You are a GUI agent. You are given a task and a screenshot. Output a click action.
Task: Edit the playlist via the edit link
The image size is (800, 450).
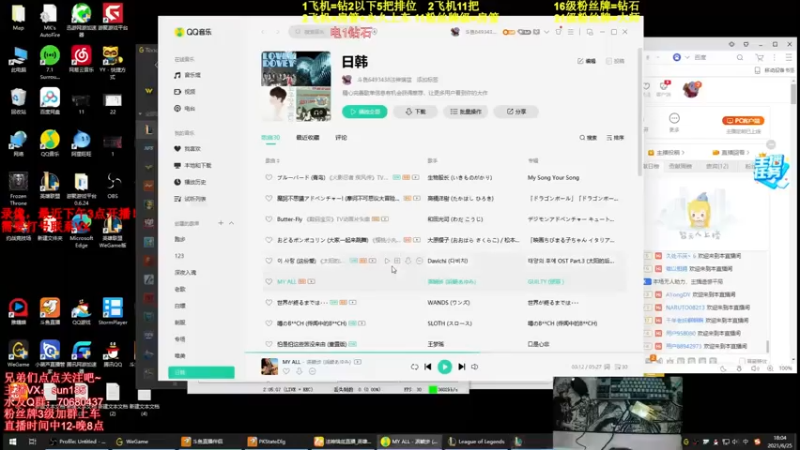tap(586, 61)
